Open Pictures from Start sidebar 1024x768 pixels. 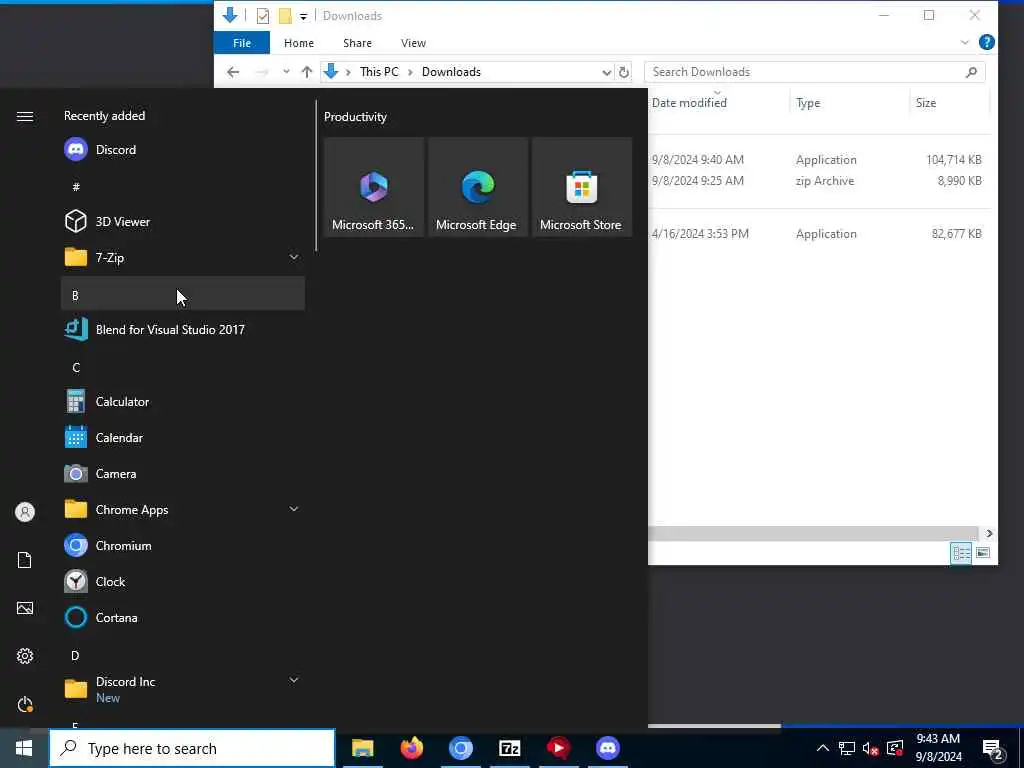click(25, 608)
